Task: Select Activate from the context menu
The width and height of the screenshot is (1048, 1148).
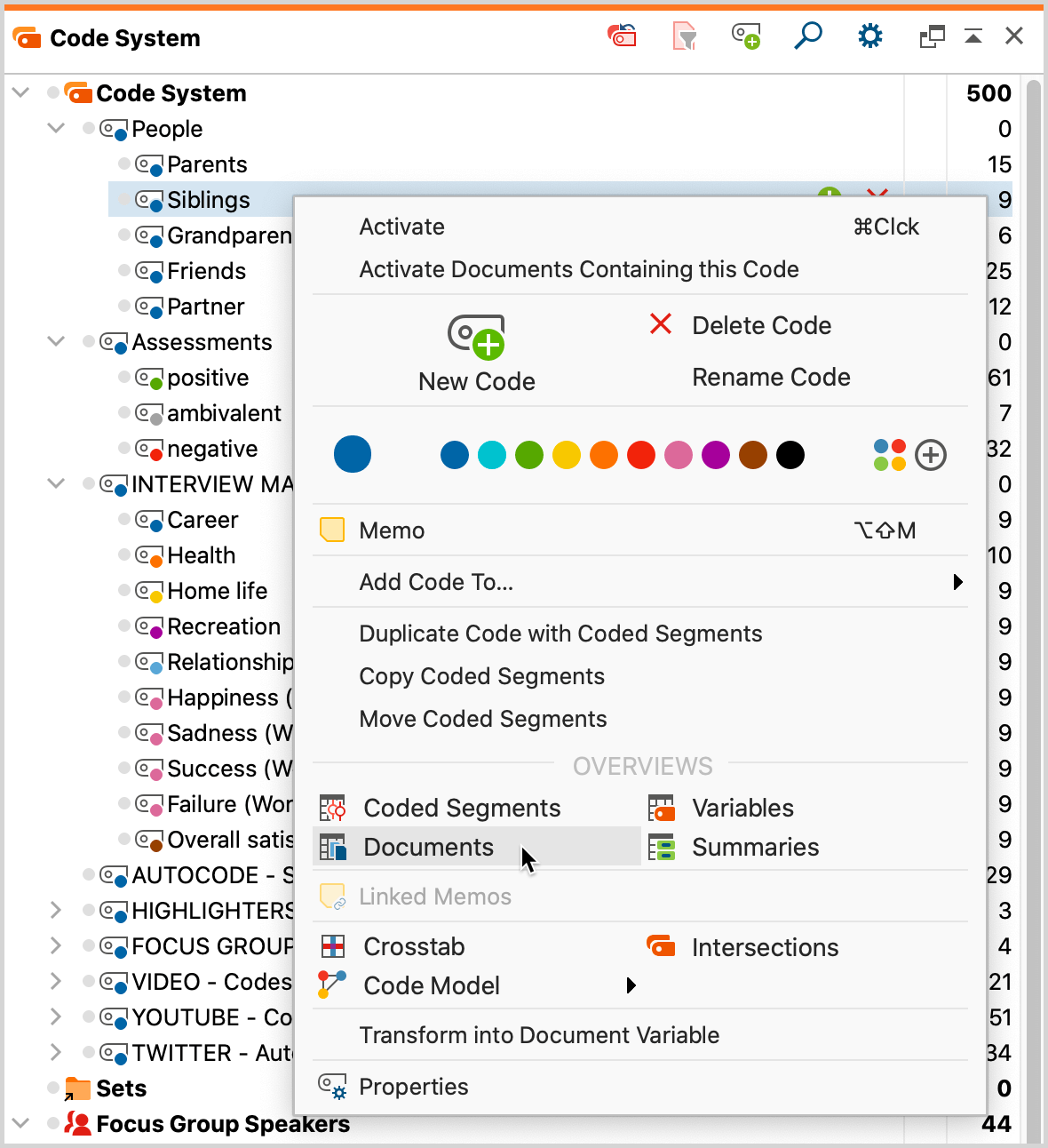Action: coord(639,227)
